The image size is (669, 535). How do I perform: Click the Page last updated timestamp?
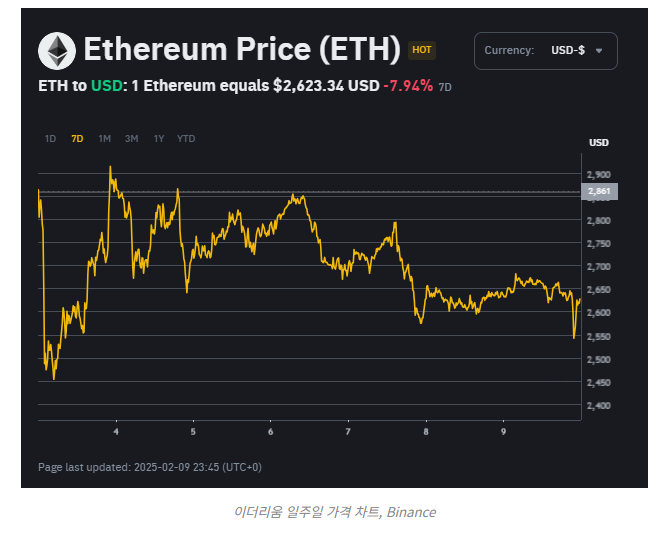point(150,467)
